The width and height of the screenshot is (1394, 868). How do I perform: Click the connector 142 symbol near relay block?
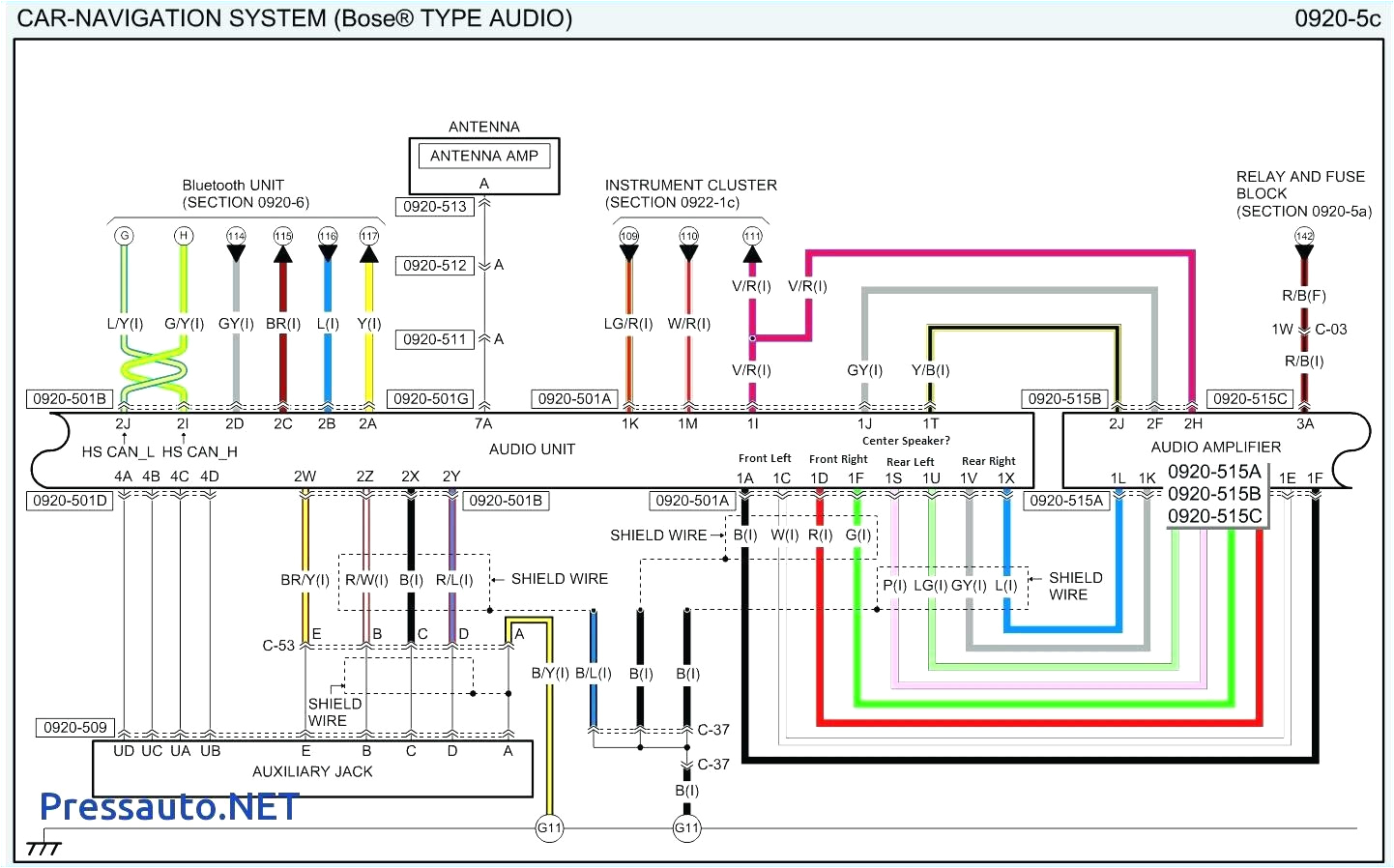tap(1304, 235)
